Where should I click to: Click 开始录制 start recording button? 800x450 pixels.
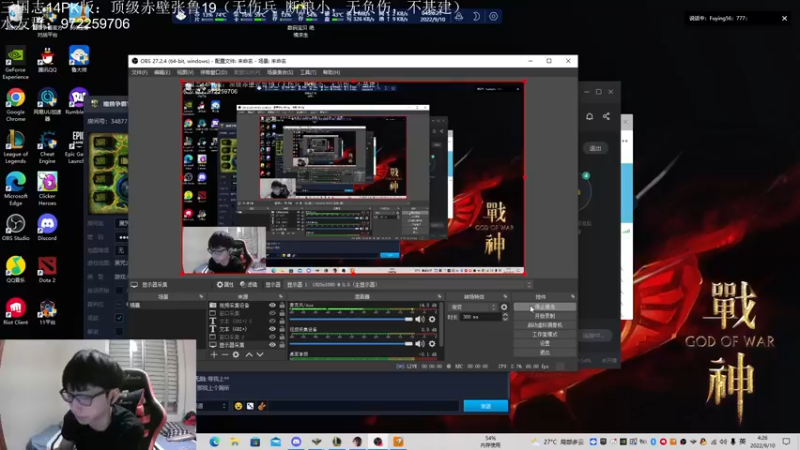(x=545, y=316)
